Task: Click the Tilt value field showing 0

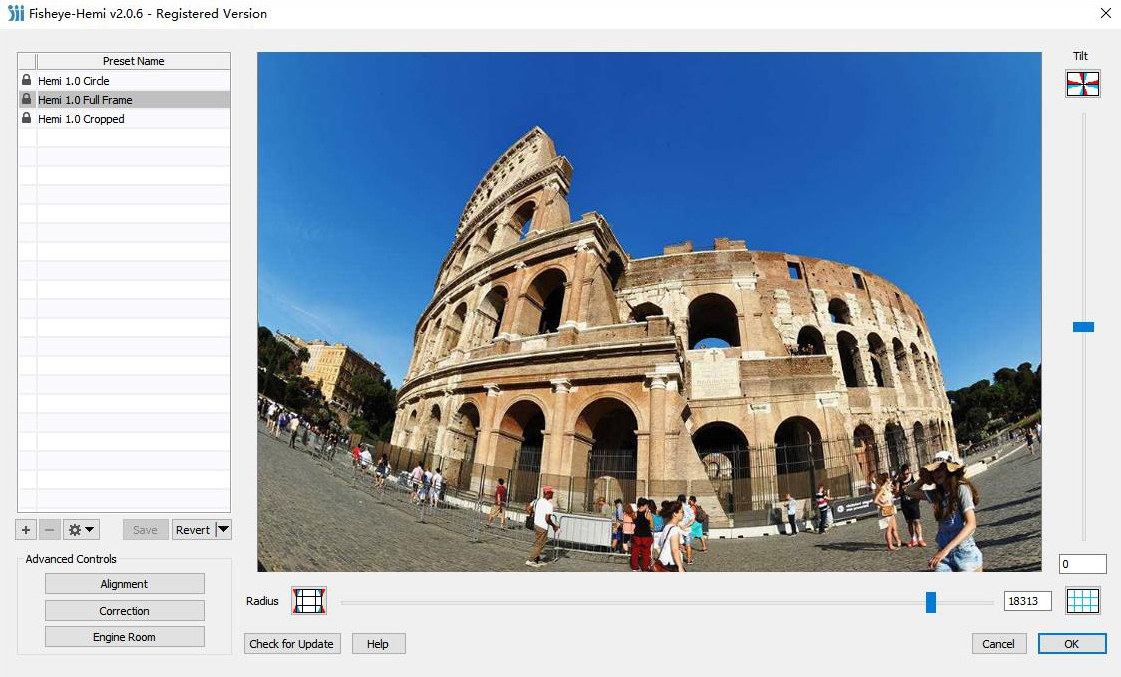Action: (1082, 564)
